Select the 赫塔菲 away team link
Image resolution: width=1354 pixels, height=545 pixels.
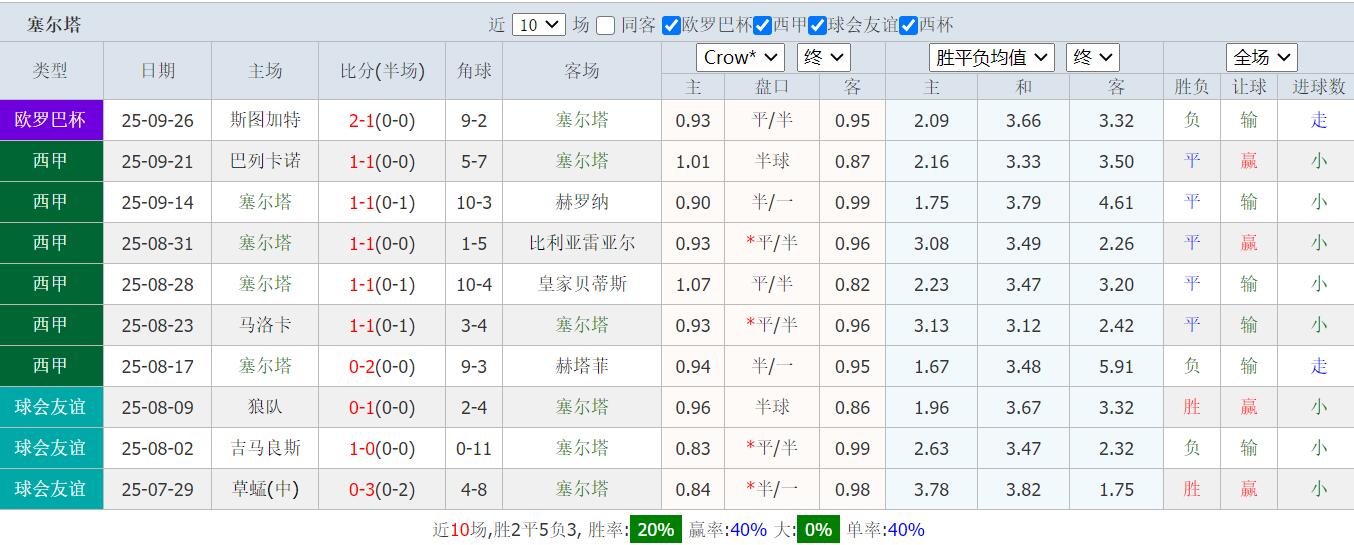click(x=582, y=366)
